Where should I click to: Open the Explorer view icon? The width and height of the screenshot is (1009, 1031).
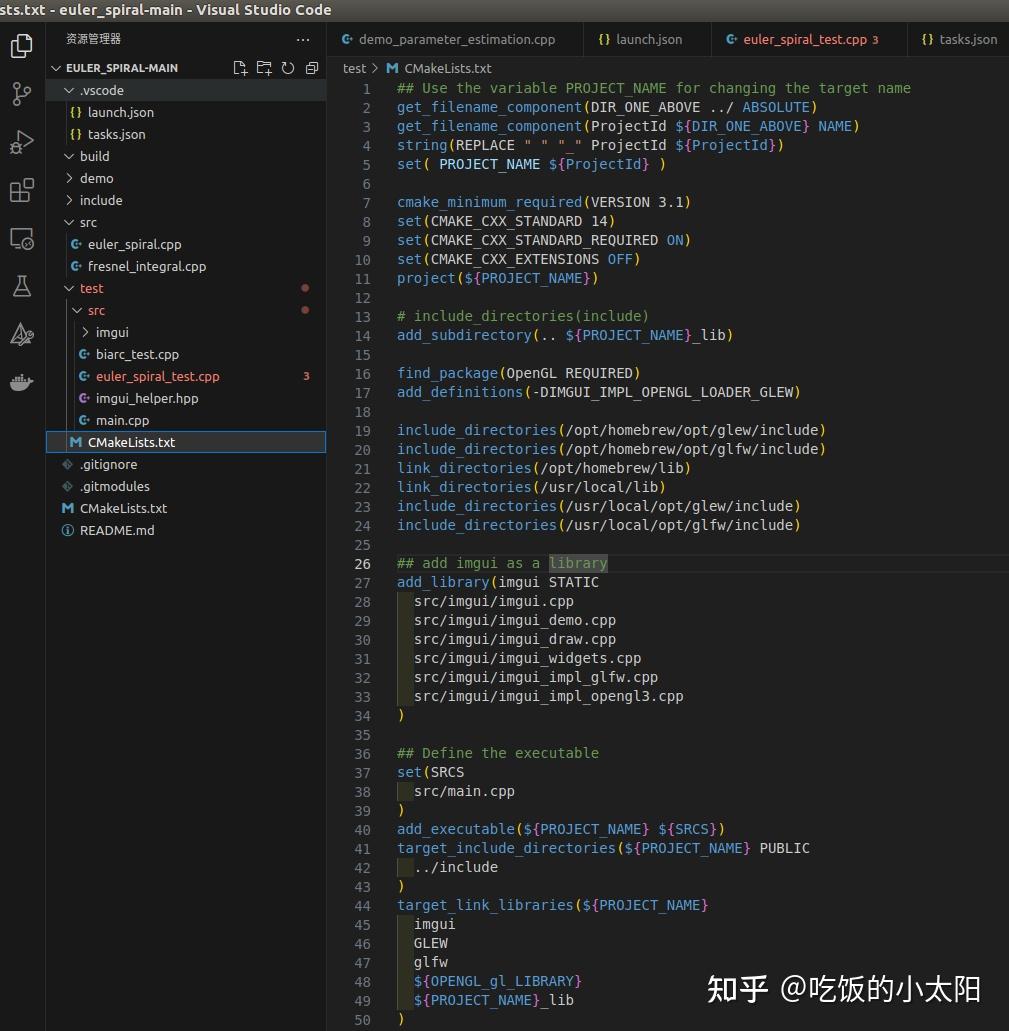pos(21,45)
